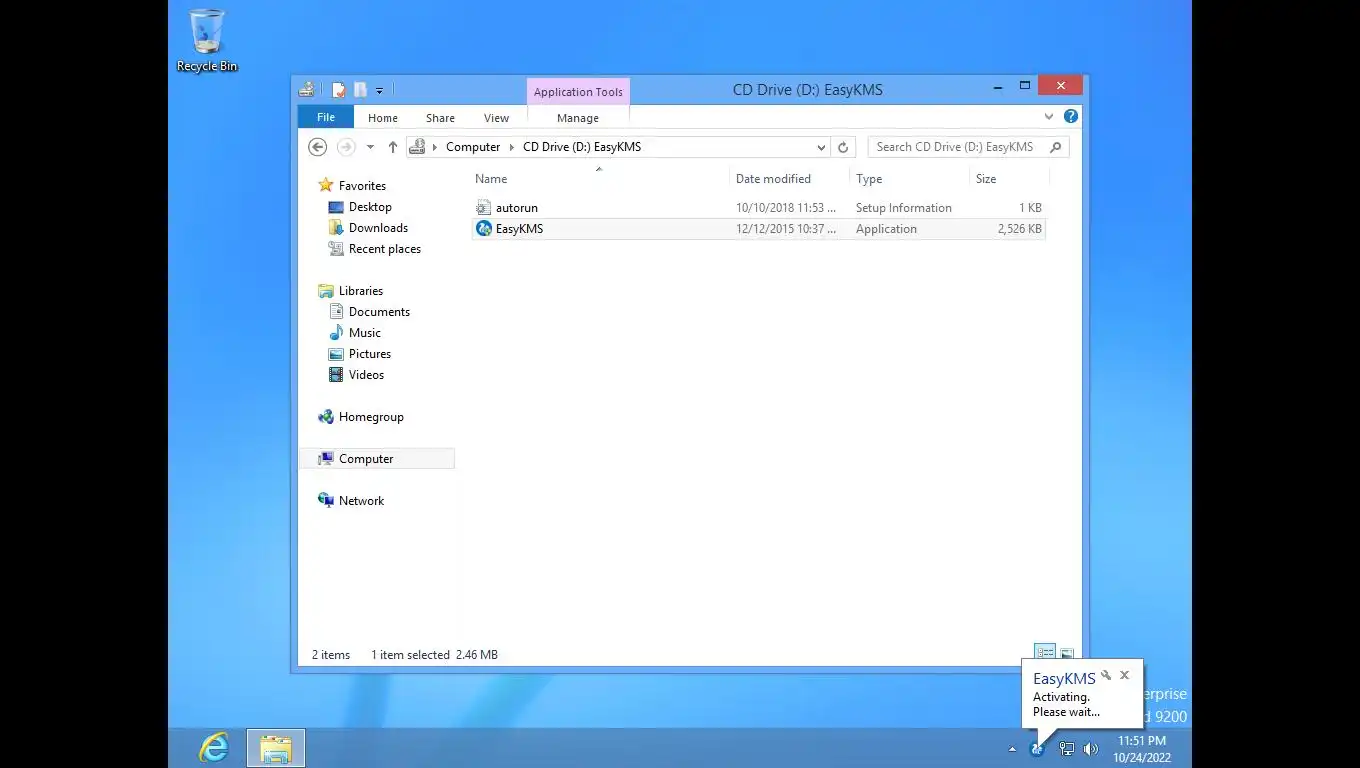The image size is (1360, 768).
Task: Open the Documents library
Action: coord(379,312)
